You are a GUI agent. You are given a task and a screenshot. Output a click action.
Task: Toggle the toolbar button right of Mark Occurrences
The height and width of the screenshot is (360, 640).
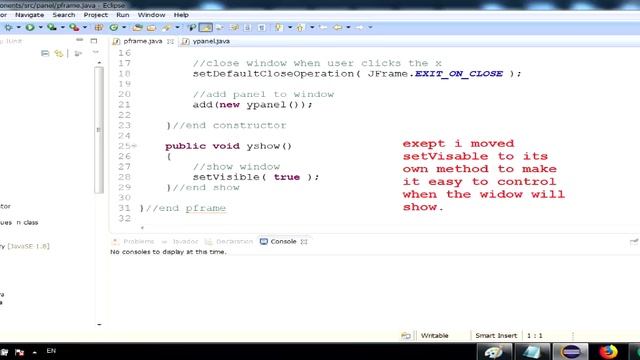220,27
